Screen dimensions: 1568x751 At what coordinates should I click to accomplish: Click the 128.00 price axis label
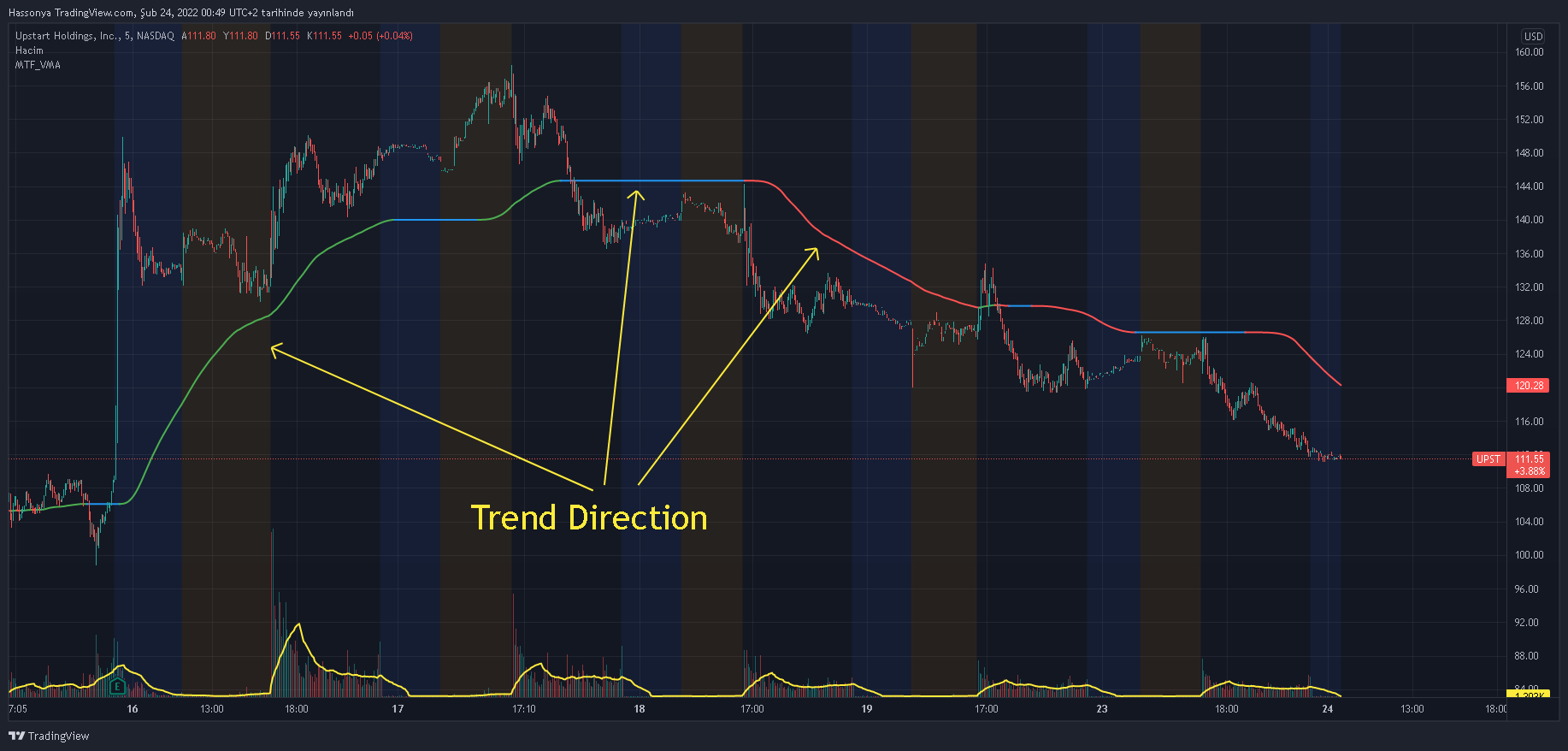click(x=1529, y=321)
